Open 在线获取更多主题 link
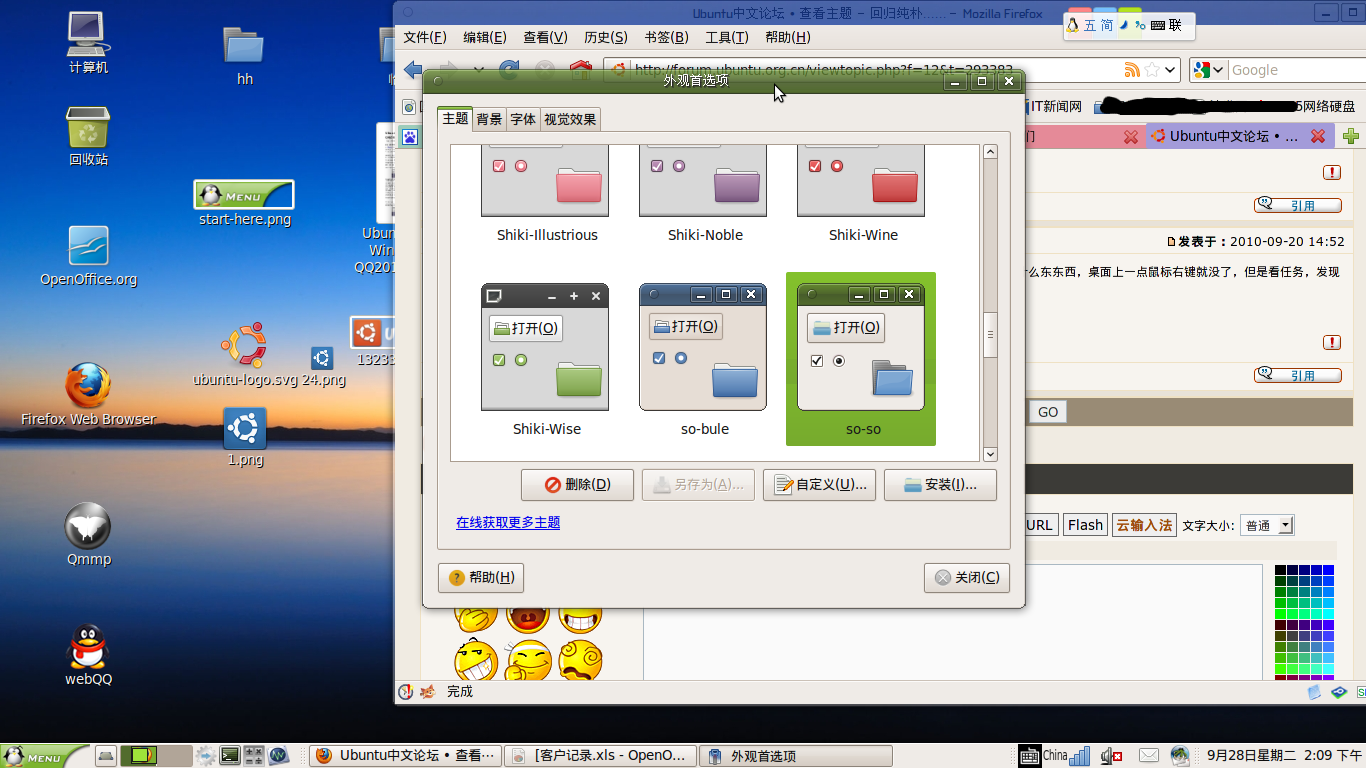 tap(508, 522)
